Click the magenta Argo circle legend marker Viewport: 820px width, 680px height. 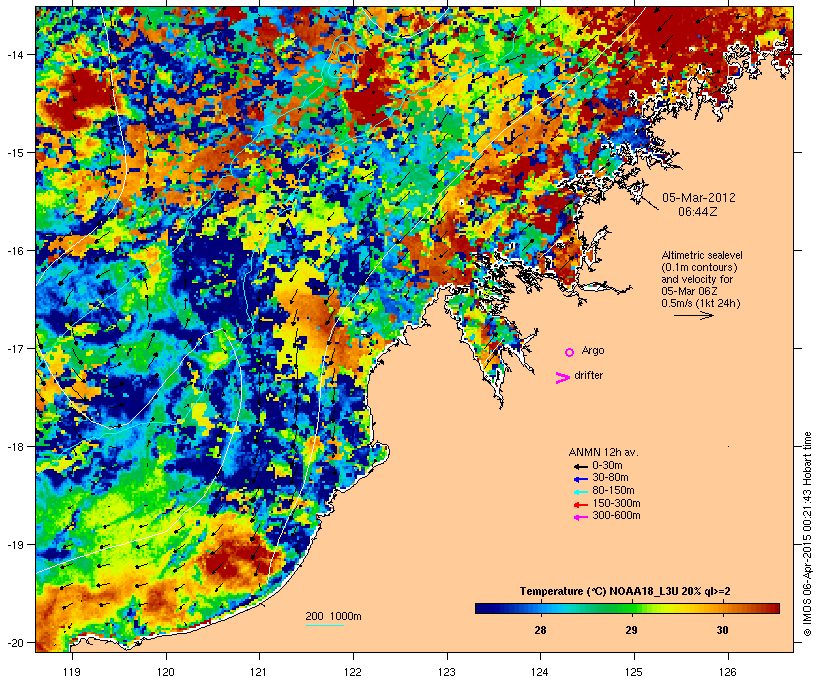570,352
